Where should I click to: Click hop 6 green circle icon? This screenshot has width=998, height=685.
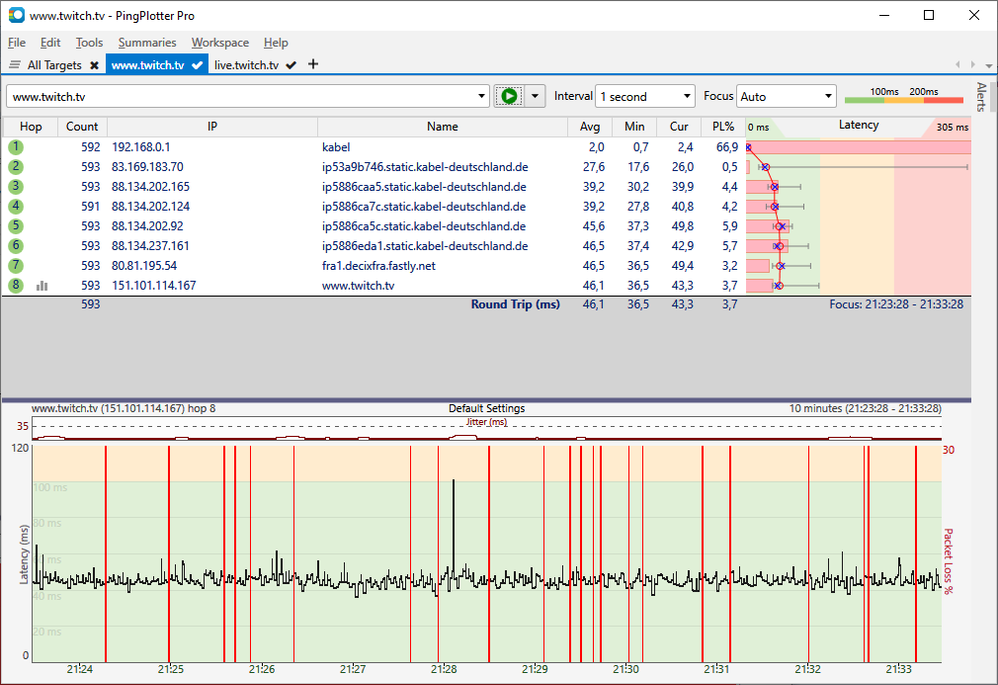pyautogui.click(x=16, y=246)
